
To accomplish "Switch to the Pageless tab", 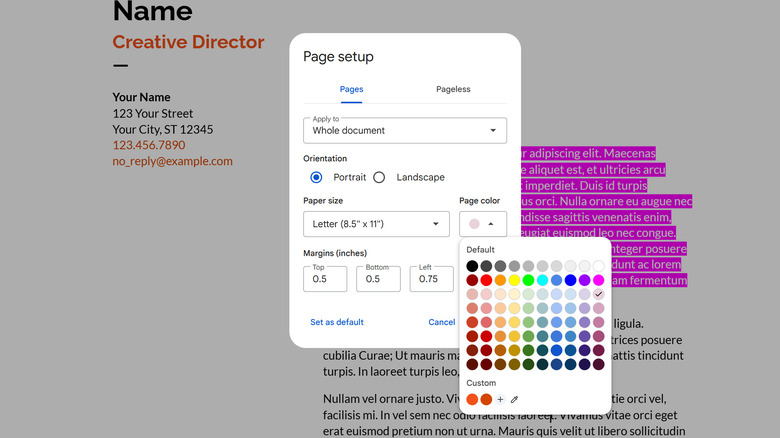I will 453,89.
